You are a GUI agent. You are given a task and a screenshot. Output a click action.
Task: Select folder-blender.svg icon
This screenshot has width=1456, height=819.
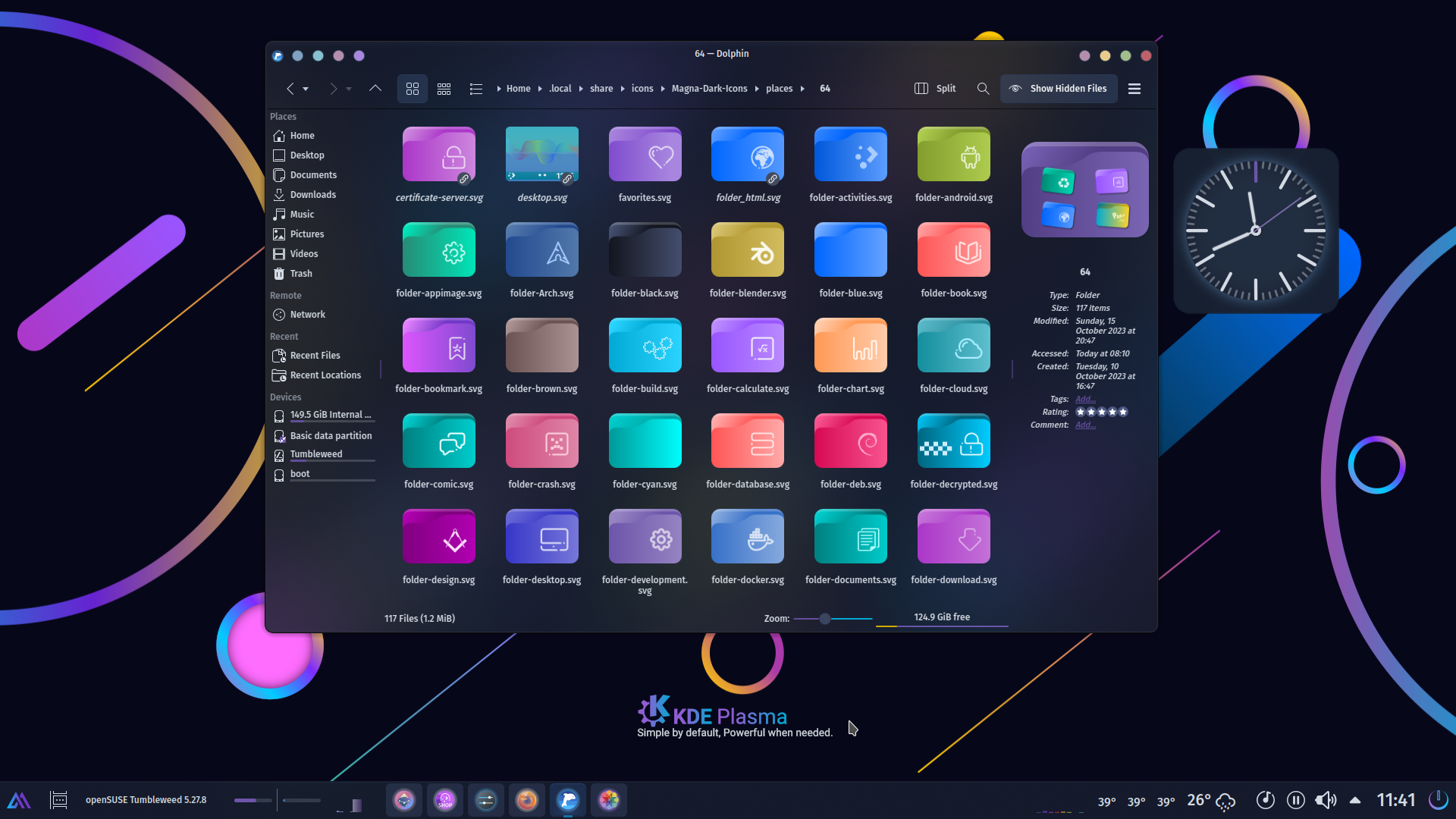pyautogui.click(x=748, y=250)
